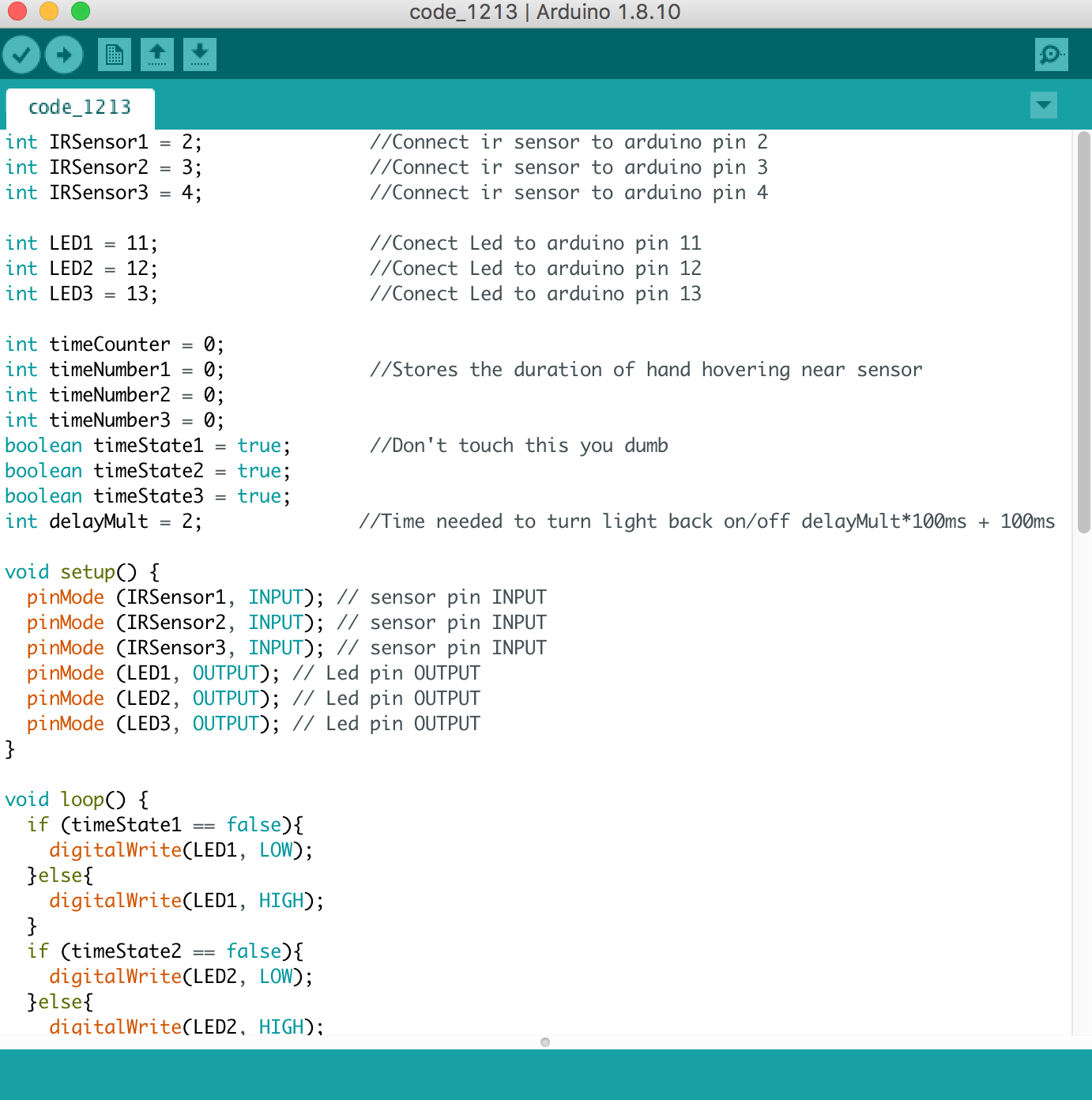The height and width of the screenshot is (1100, 1092).
Task: Click the 'int IRSensor1 = 2;' line
Action: [104, 142]
